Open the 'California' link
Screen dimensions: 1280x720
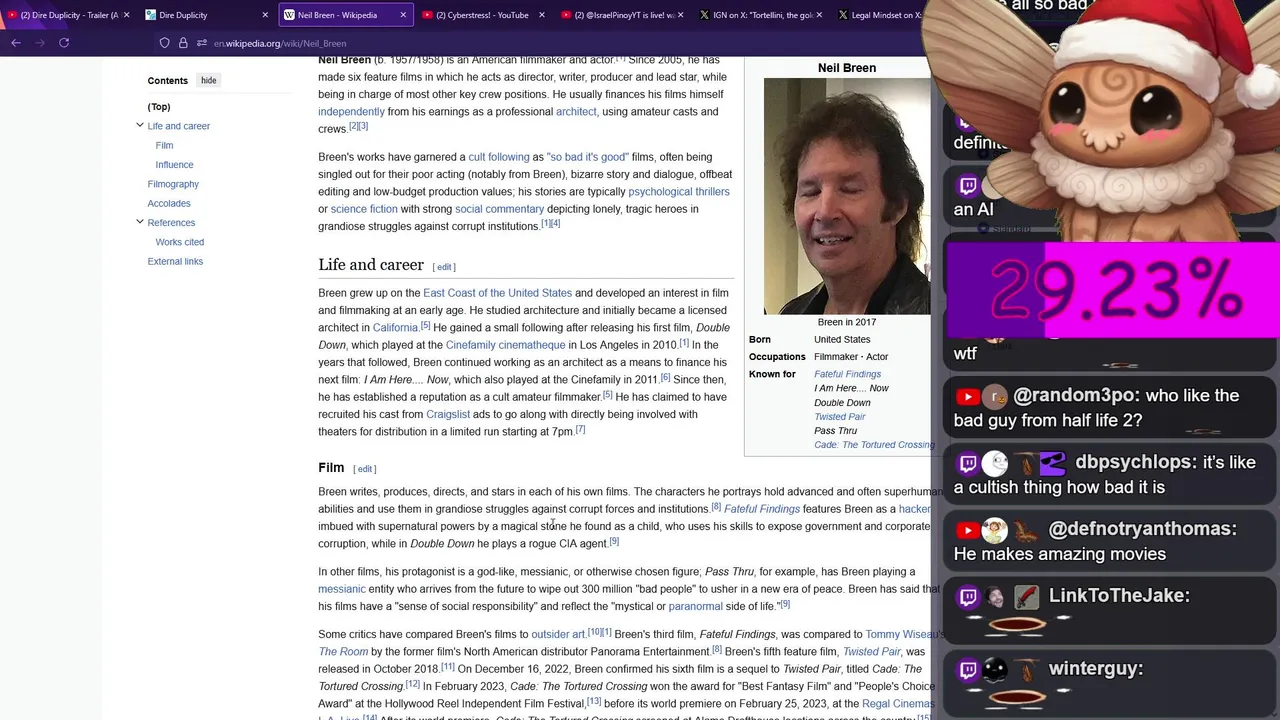pos(395,328)
